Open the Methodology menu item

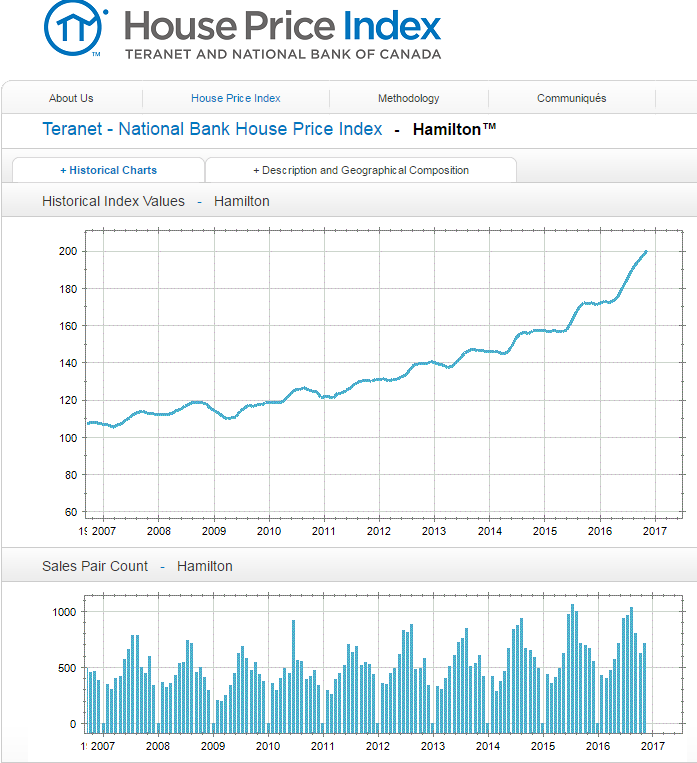pos(408,98)
